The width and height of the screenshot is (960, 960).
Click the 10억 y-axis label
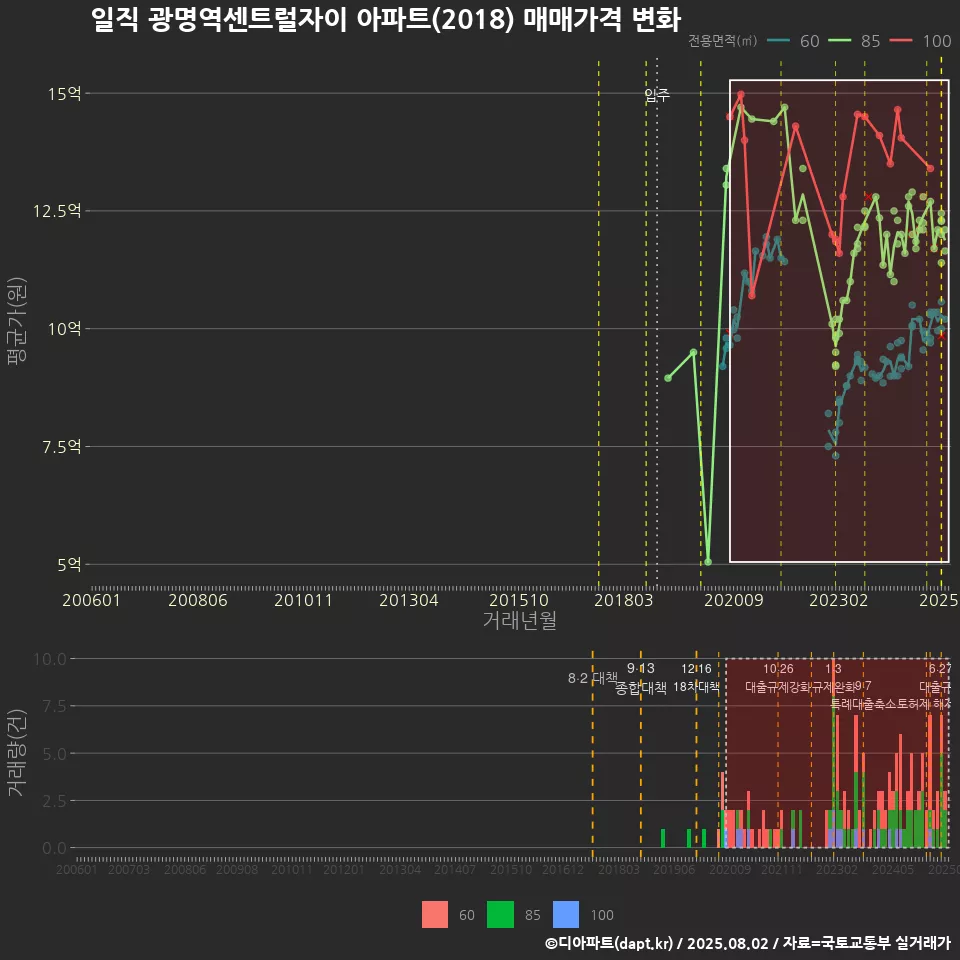pos(64,329)
